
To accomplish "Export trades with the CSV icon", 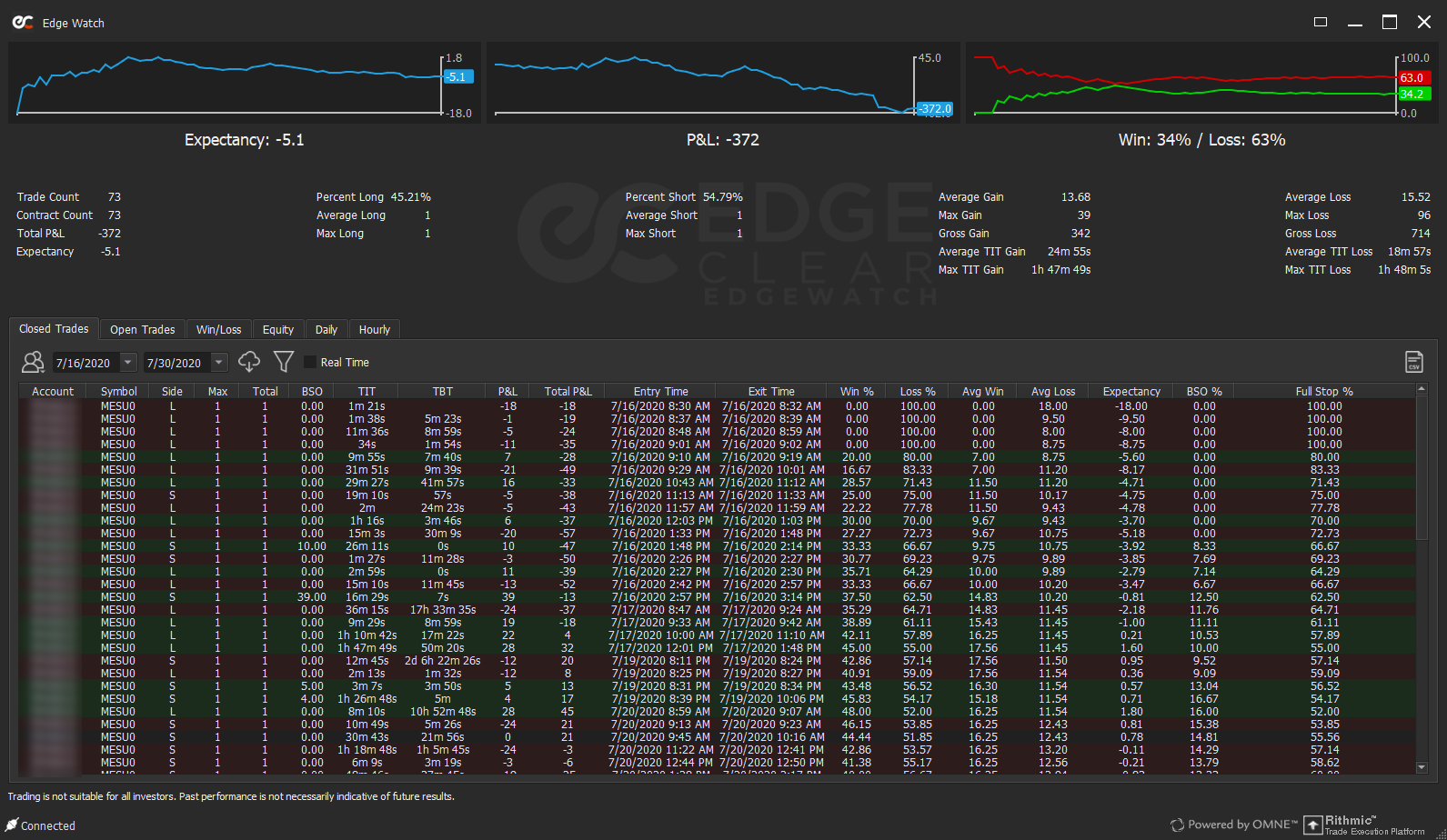I will (x=1414, y=362).
